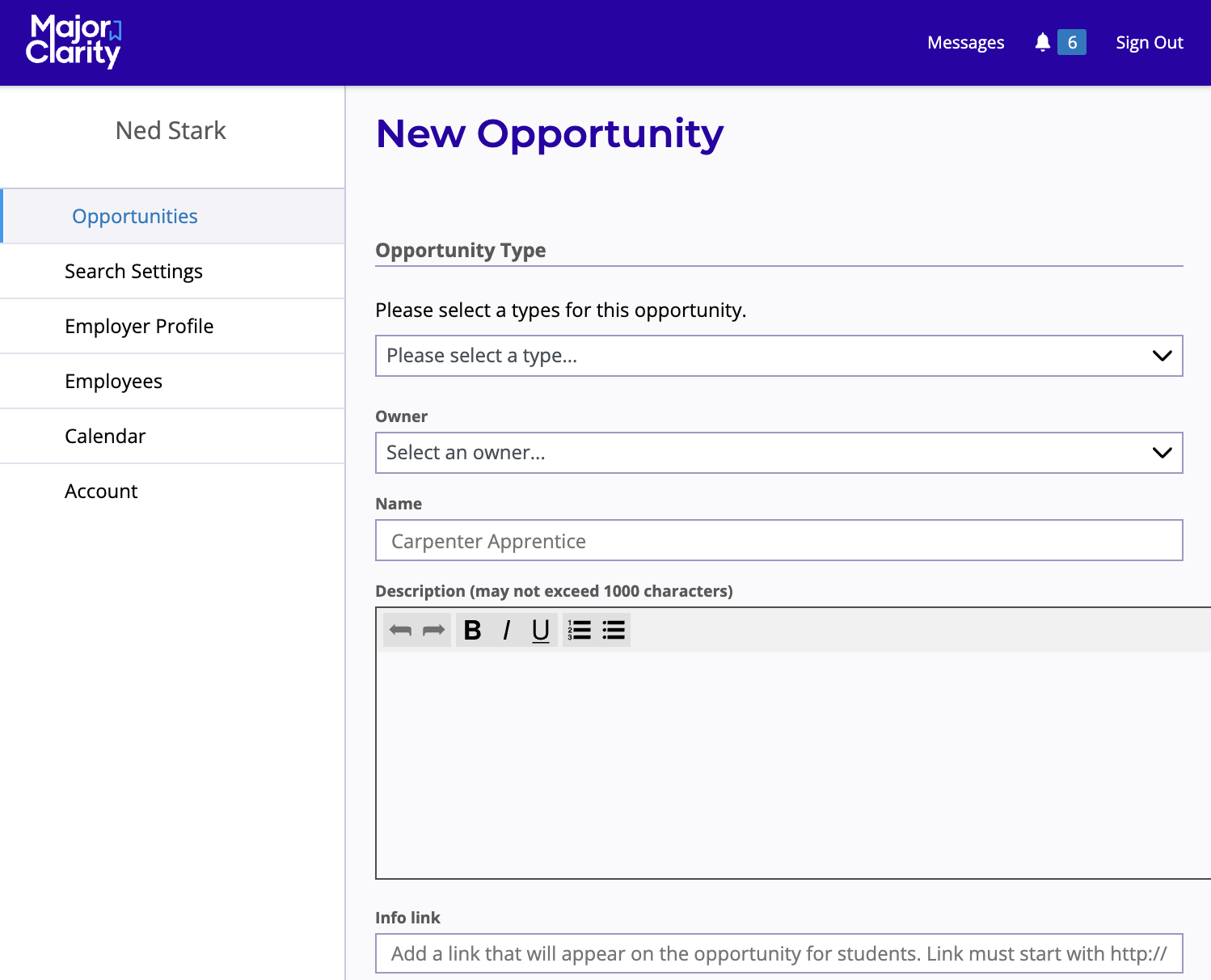Image resolution: width=1211 pixels, height=980 pixels.
Task: Insert a bulleted list in description
Action: click(614, 630)
